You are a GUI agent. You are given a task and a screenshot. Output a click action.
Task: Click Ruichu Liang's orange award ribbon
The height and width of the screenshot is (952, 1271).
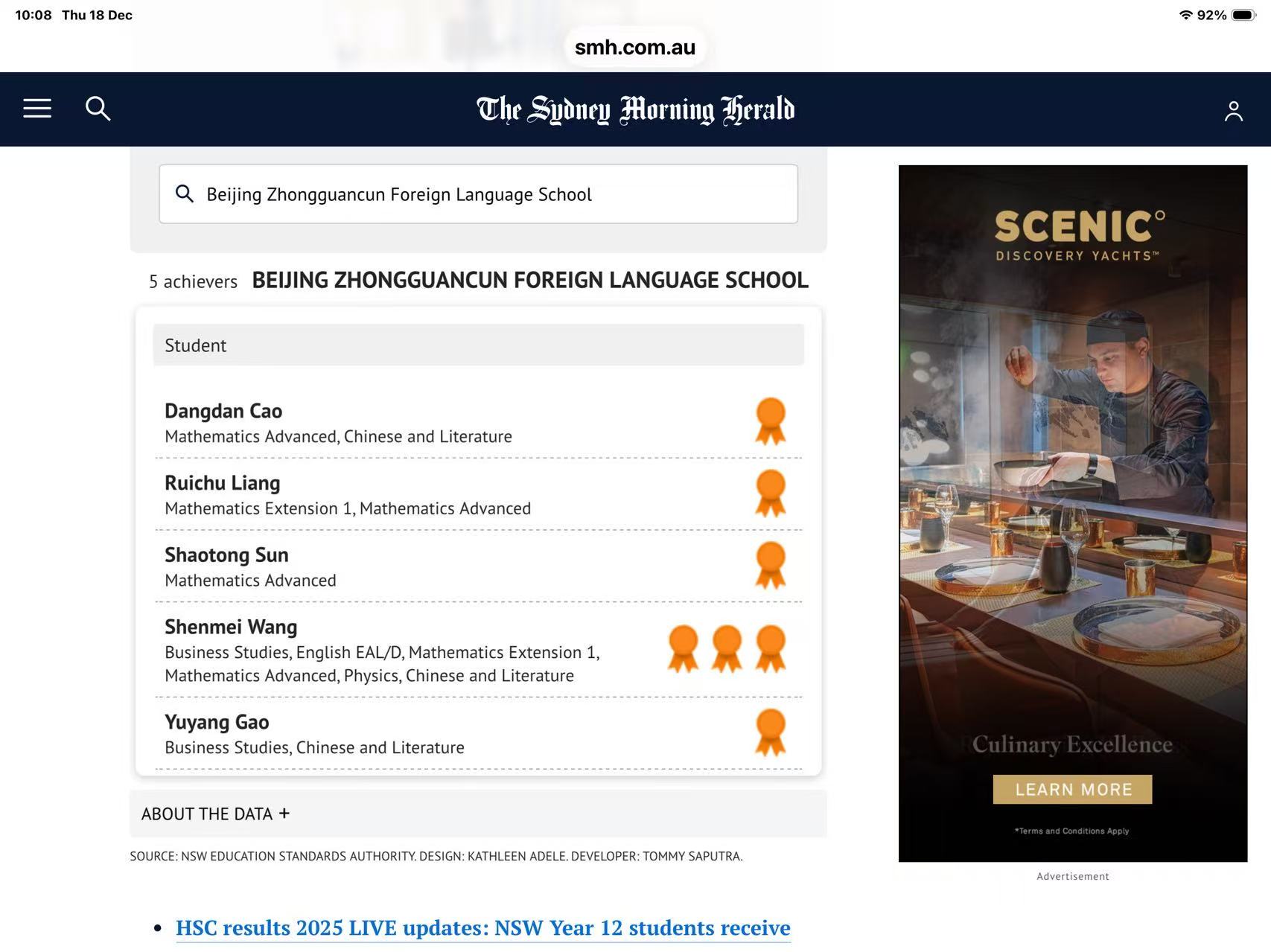(770, 493)
